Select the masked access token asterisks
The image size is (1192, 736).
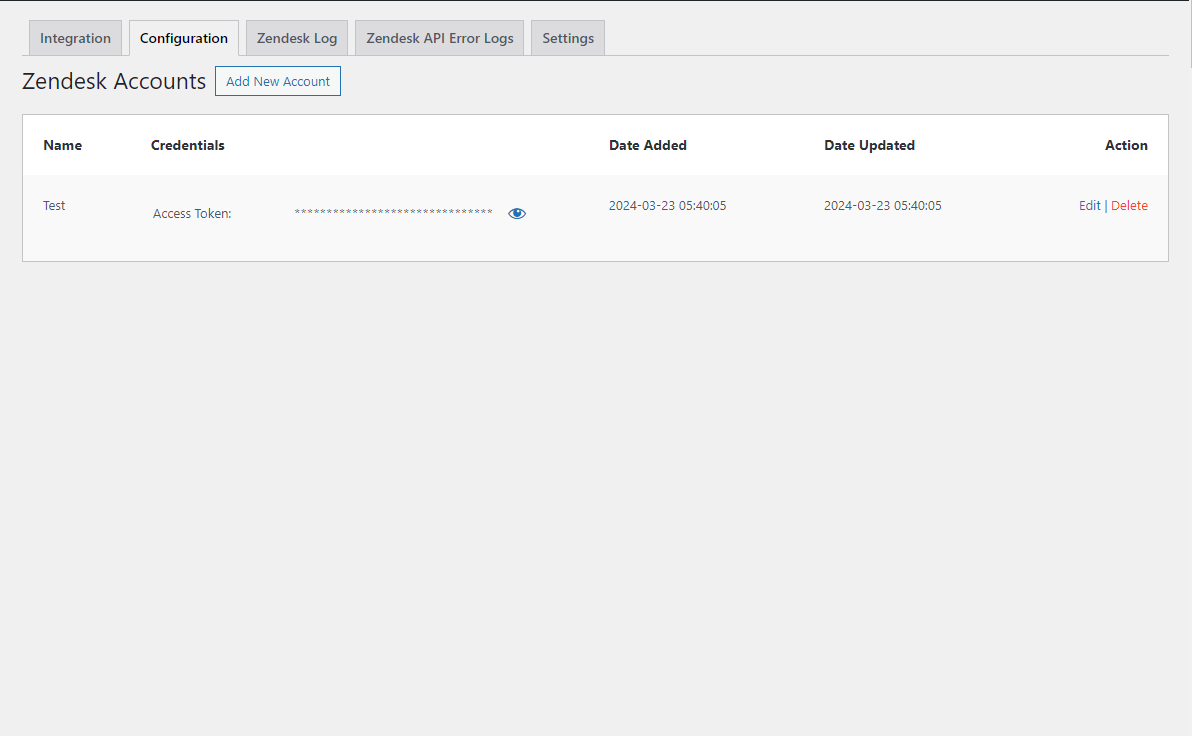click(393, 212)
